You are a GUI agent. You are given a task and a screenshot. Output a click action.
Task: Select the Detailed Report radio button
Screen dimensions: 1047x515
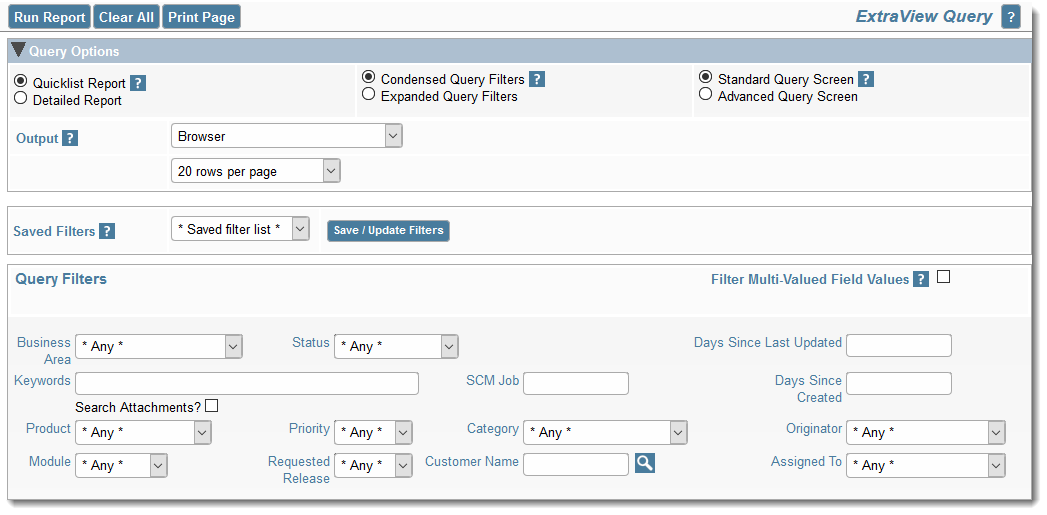pyautogui.click(x=21, y=99)
